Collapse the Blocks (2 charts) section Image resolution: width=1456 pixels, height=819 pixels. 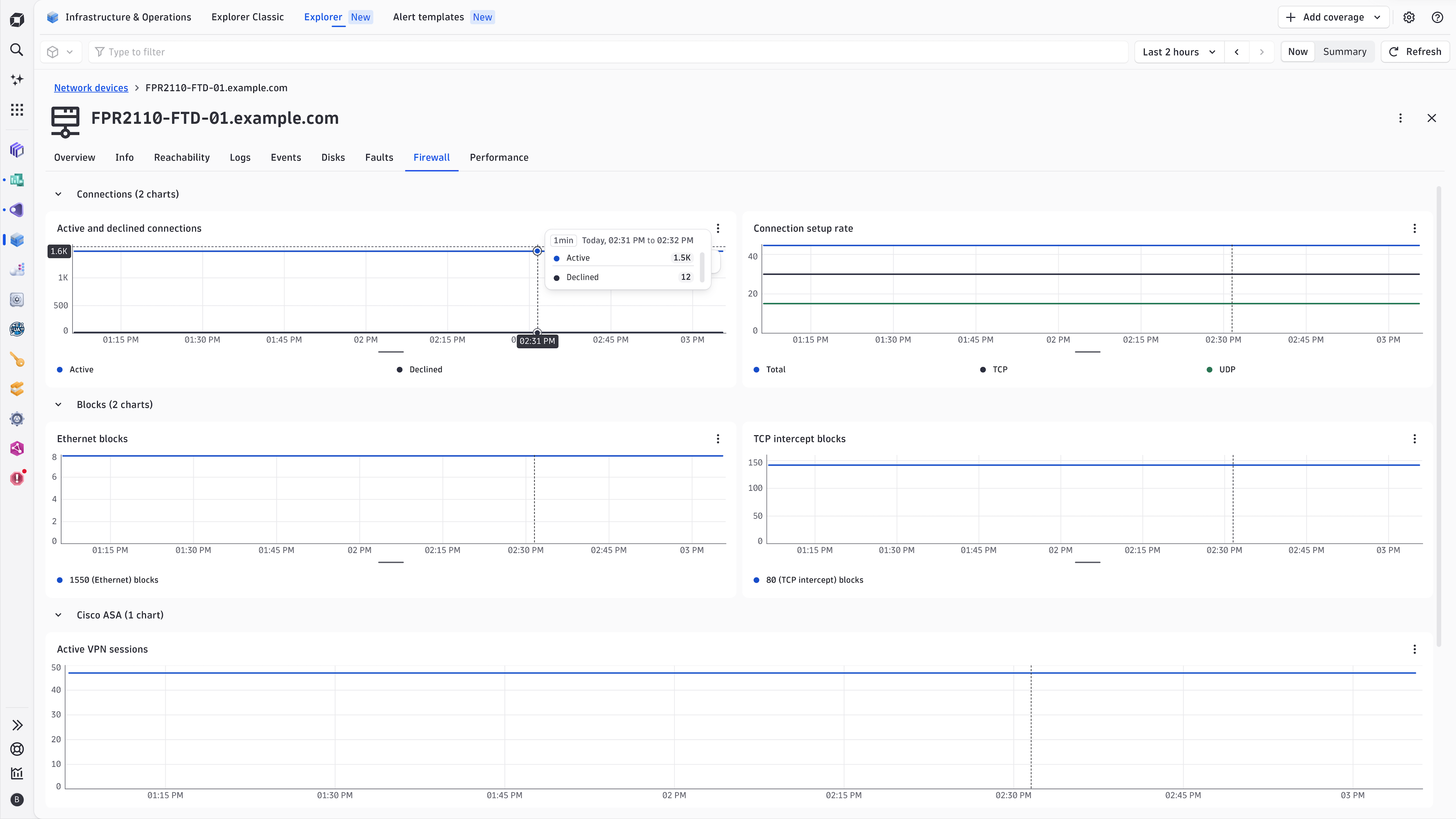58,405
